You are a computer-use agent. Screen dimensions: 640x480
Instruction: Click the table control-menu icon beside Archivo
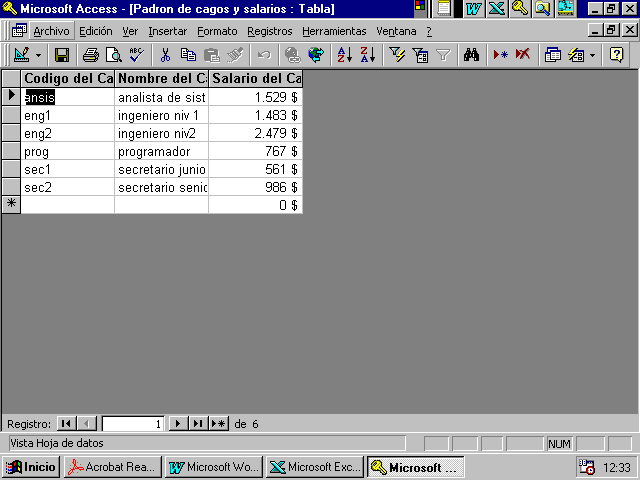19,31
